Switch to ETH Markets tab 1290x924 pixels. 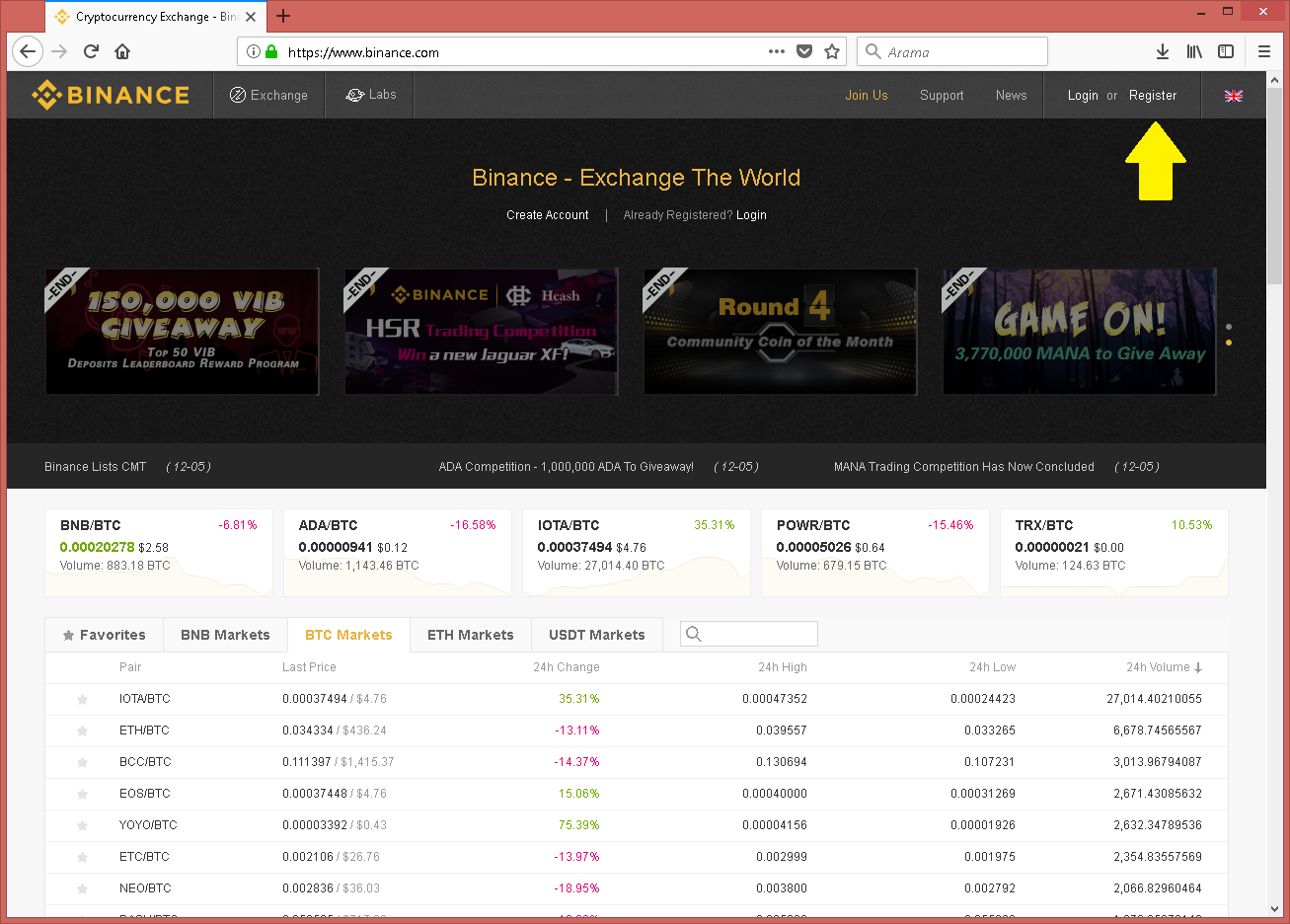point(471,635)
